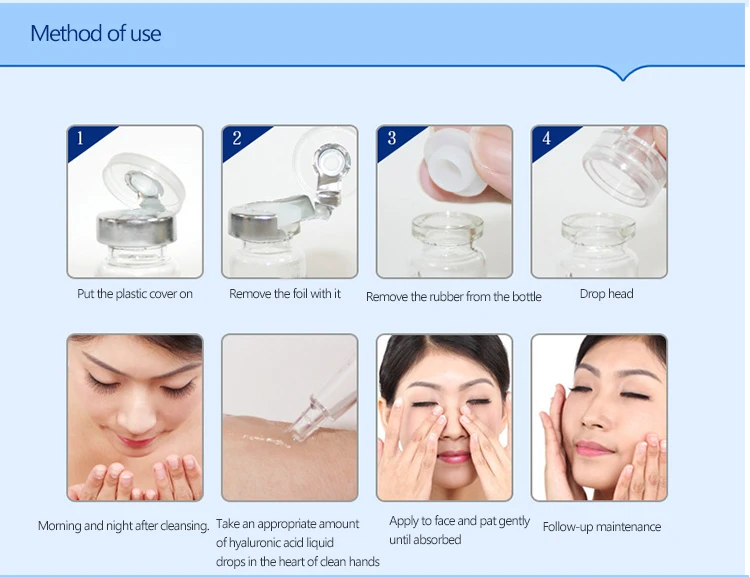Image resolution: width=750 pixels, height=577 pixels.
Task: Open the woman patting nose photo
Action: click(x=444, y=418)
